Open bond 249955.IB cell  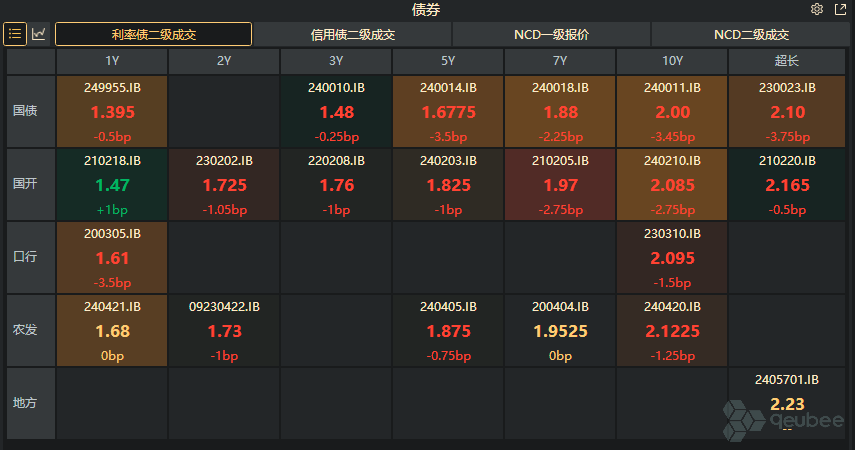click(x=112, y=111)
